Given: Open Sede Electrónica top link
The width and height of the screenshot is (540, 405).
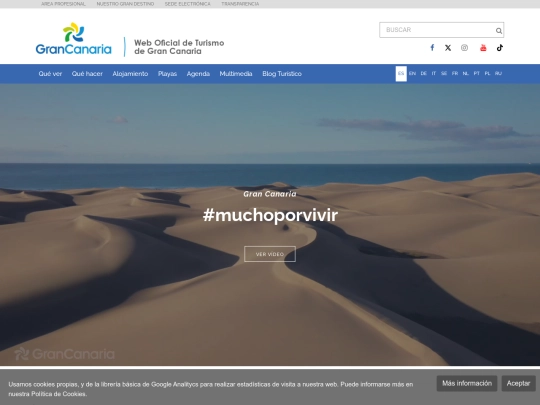Looking at the screenshot, I should pyautogui.click(x=188, y=4).
